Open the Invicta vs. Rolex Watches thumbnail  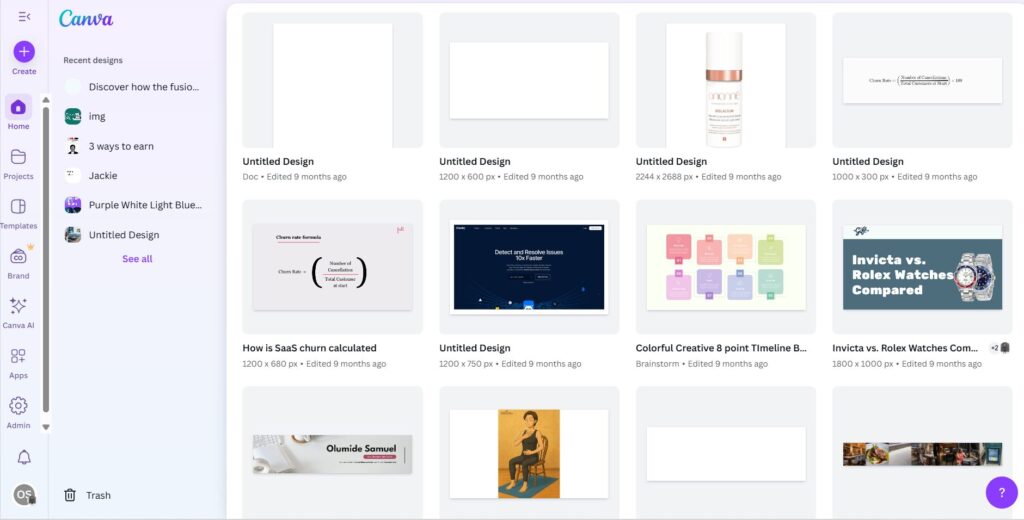coord(922,267)
